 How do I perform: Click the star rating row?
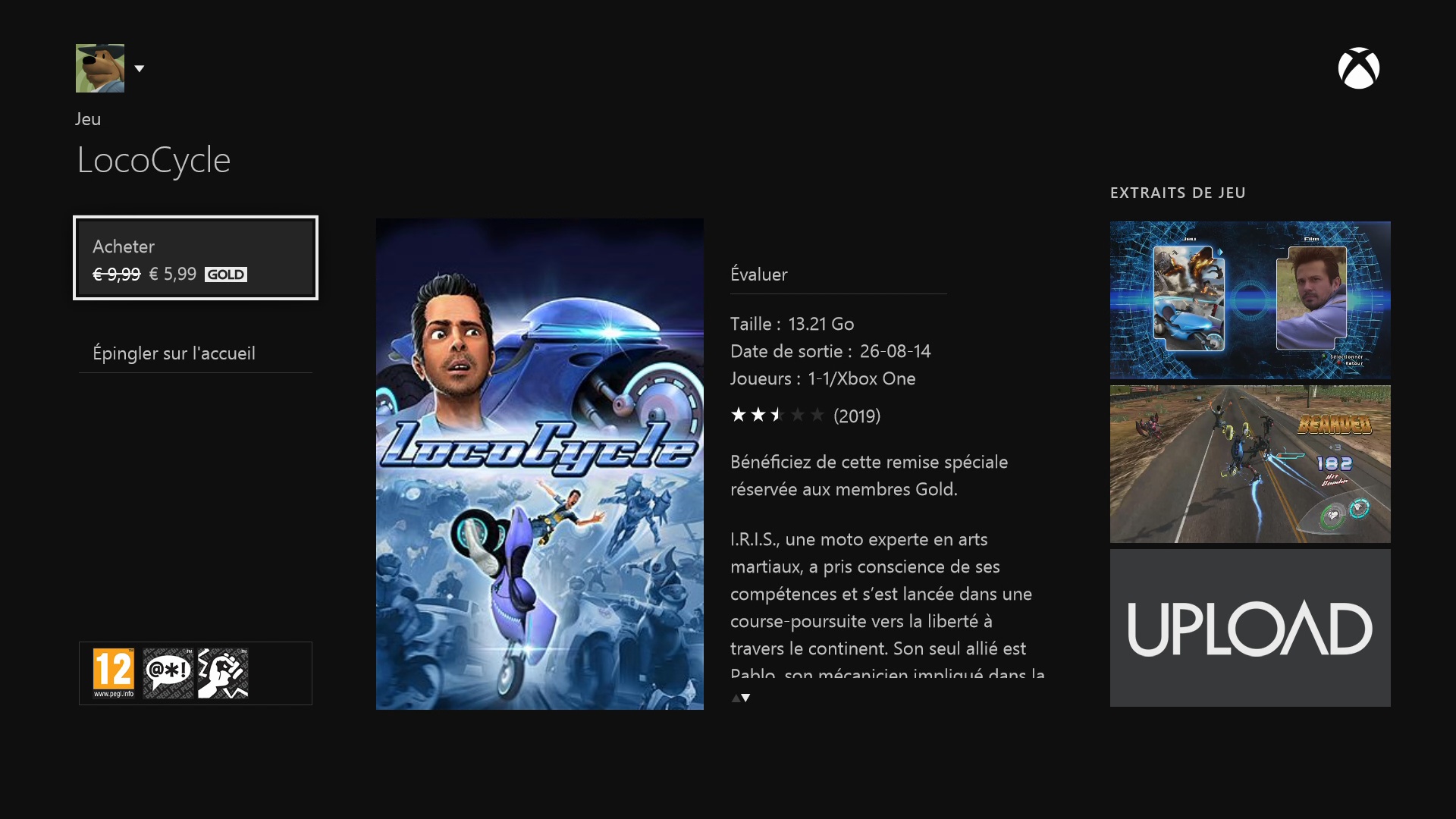777,415
